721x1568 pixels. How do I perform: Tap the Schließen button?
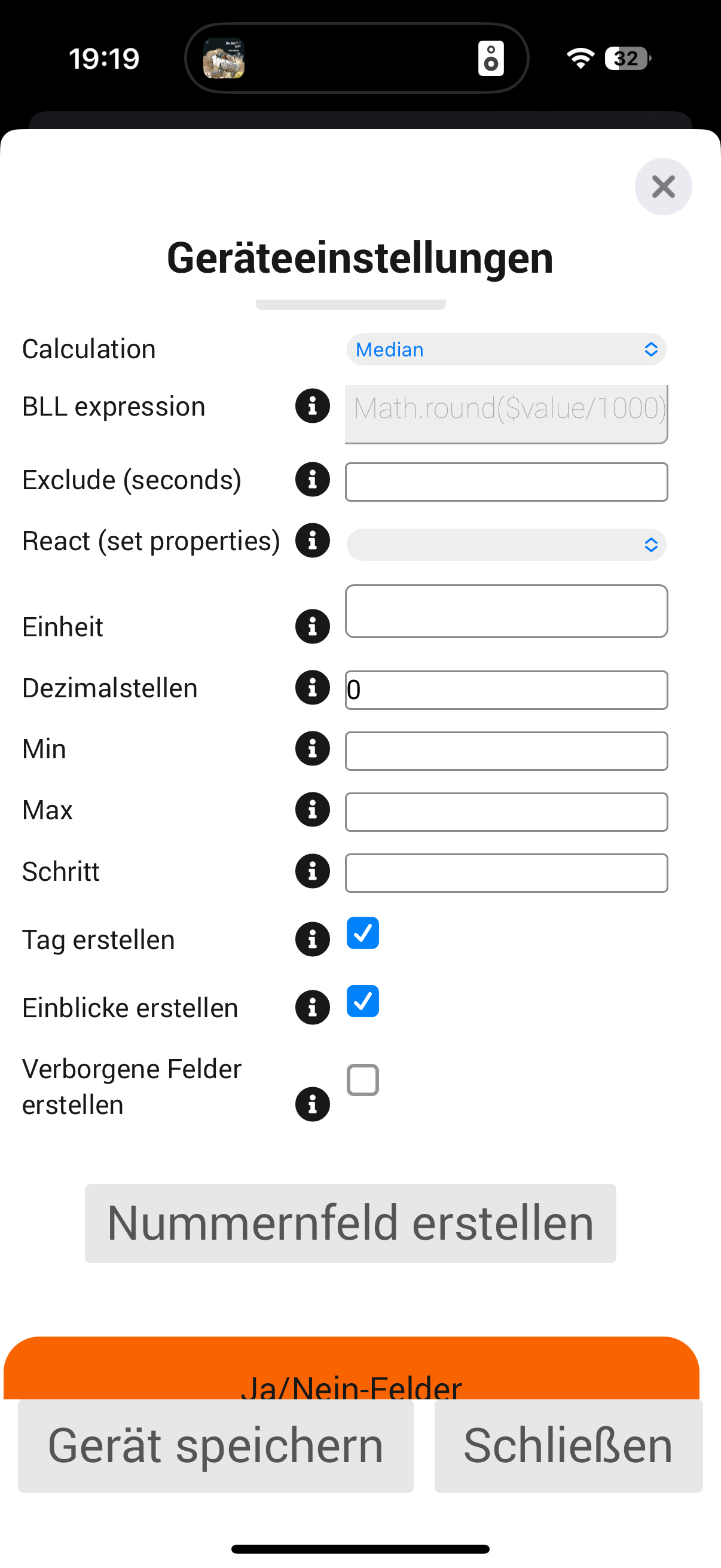(569, 1445)
